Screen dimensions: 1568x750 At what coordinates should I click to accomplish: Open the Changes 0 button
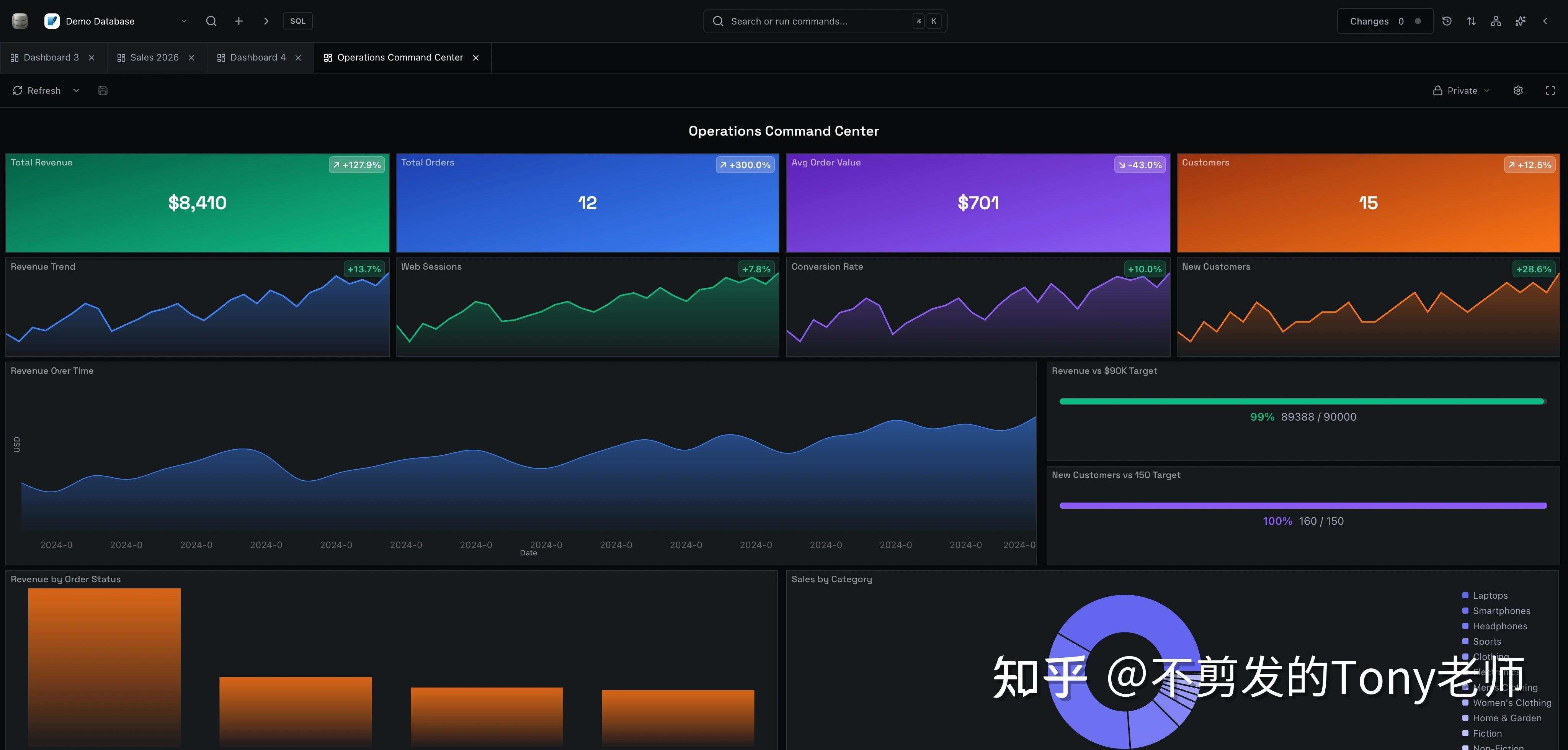pos(1385,21)
